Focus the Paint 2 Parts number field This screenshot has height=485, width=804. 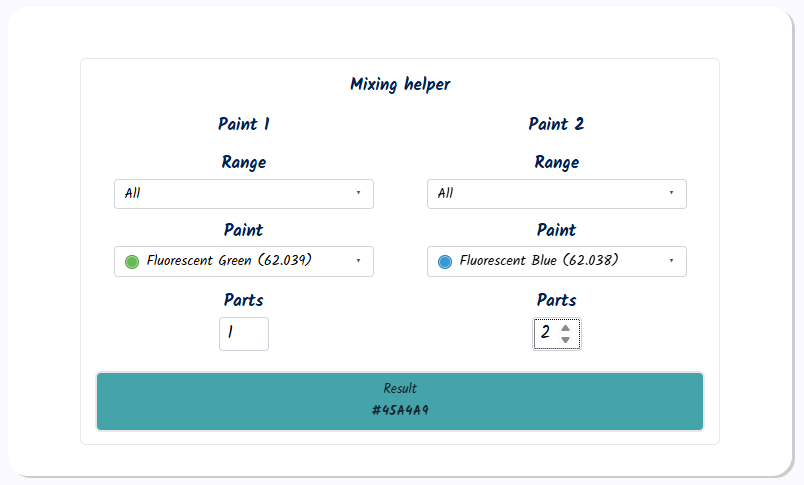[546, 334]
